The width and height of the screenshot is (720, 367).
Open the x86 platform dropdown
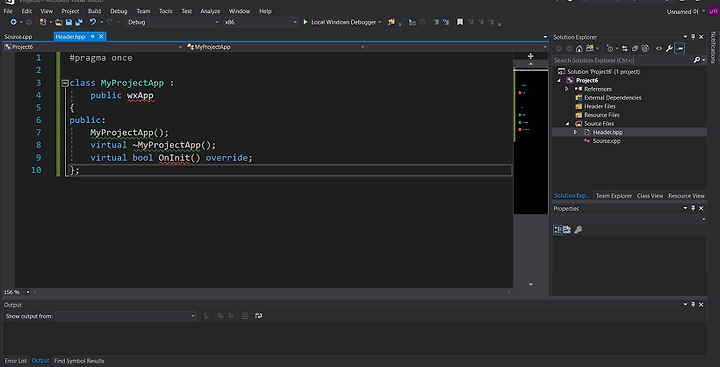[261, 22]
